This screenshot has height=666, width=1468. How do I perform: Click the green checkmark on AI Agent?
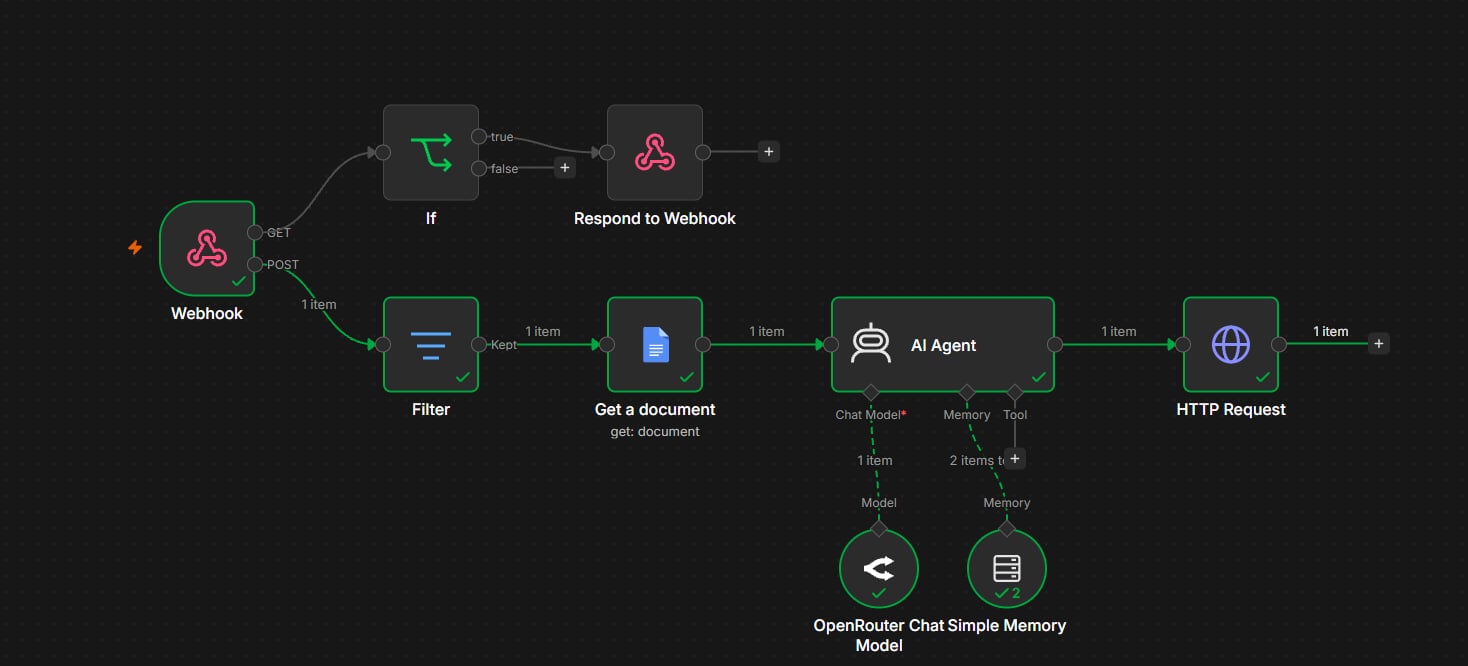tap(1039, 377)
